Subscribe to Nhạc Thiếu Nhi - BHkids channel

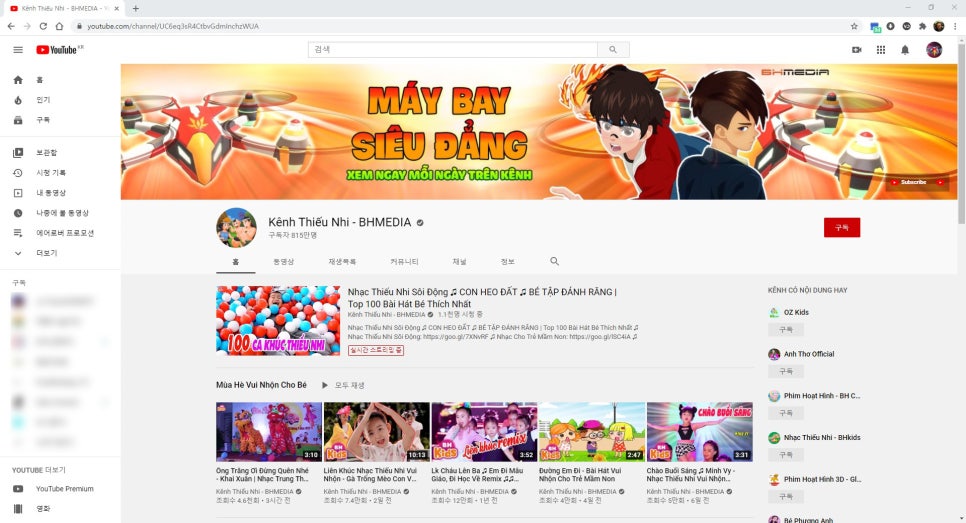click(x=785, y=455)
